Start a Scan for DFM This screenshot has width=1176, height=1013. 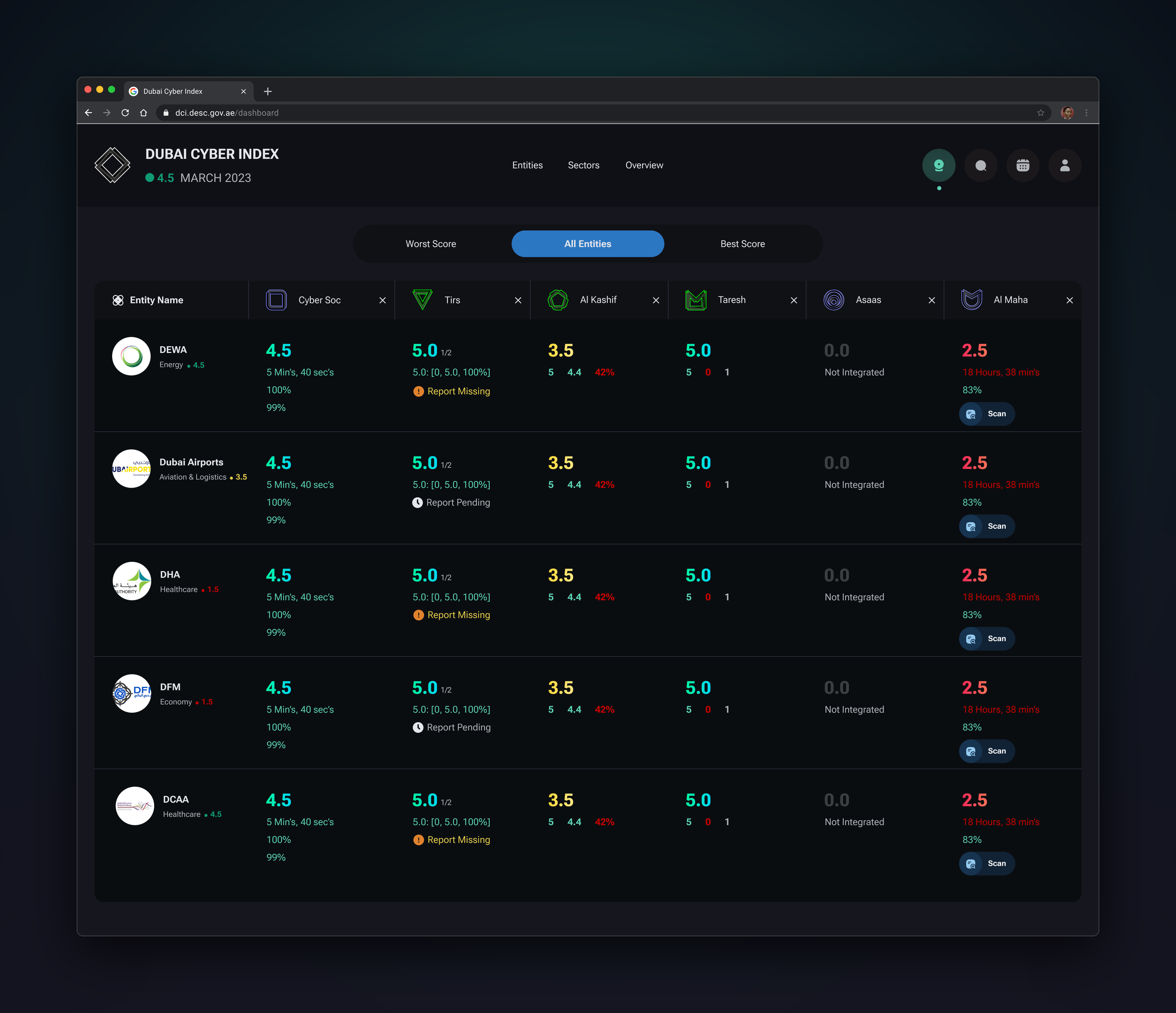pyautogui.click(x=987, y=751)
